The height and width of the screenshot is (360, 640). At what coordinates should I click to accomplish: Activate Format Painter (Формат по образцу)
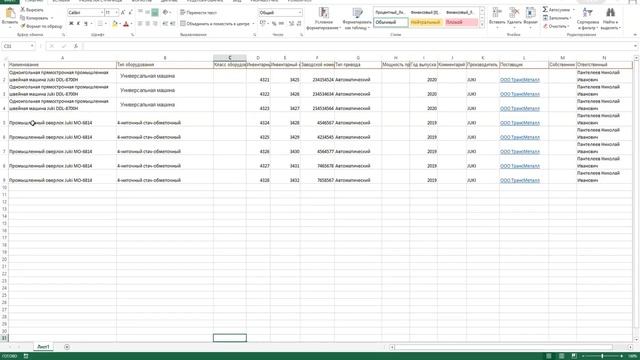click(x=41, y=26)
